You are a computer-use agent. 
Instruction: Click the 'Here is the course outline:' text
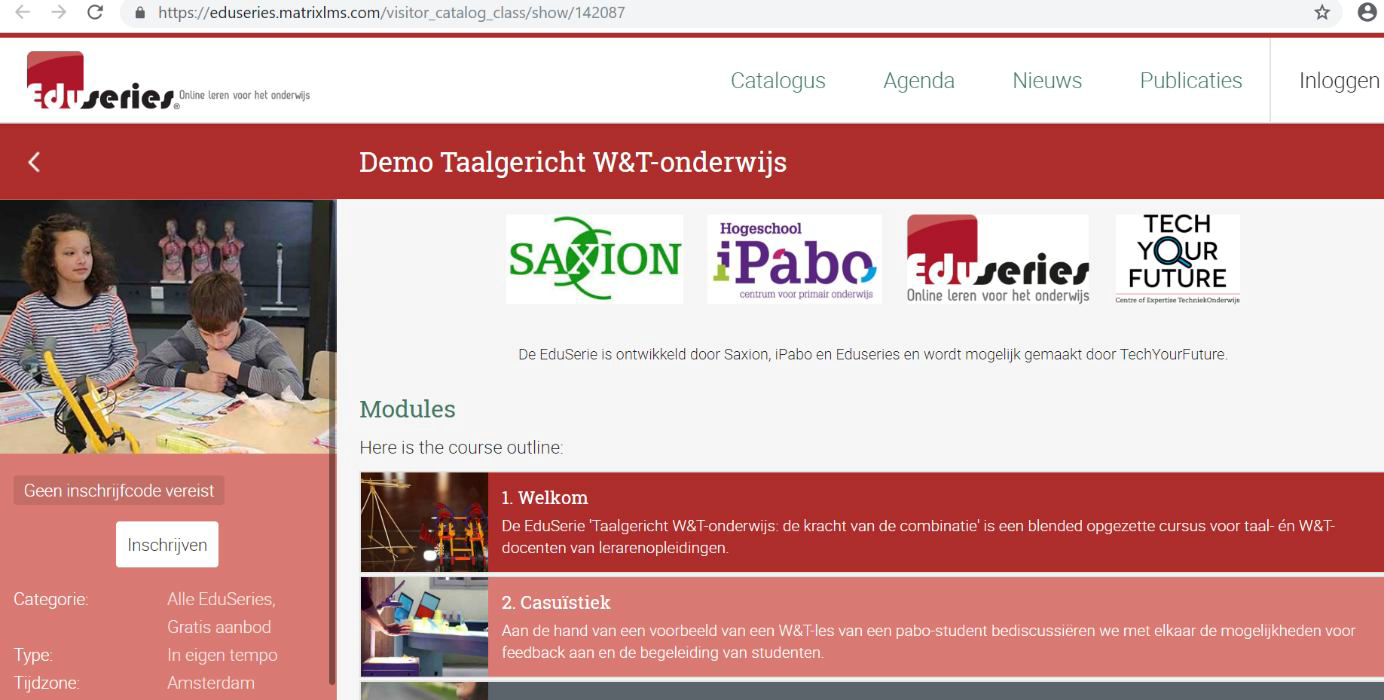tap(461, 447)
